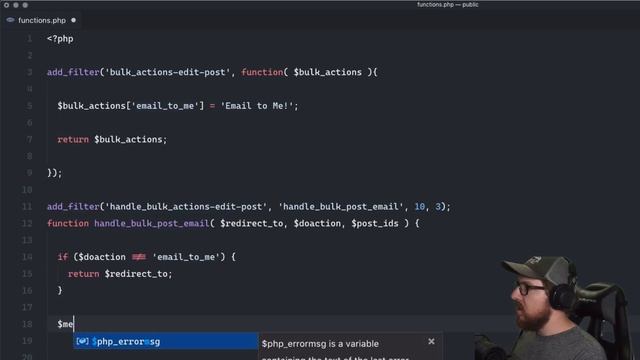The image size is (640, 360).
Task: Click the $doaction parameter on line 12
Action: click(x=317, y=223)
